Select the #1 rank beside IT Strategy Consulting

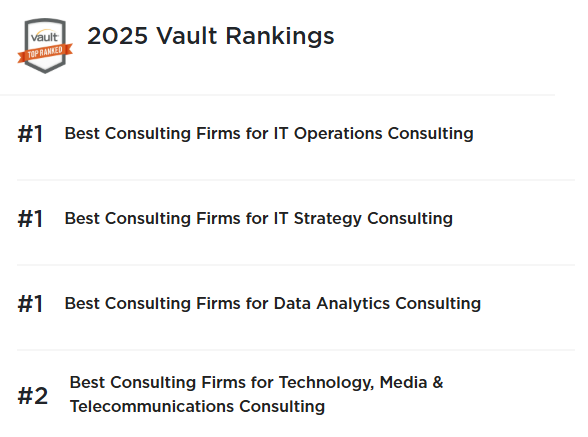30,219
